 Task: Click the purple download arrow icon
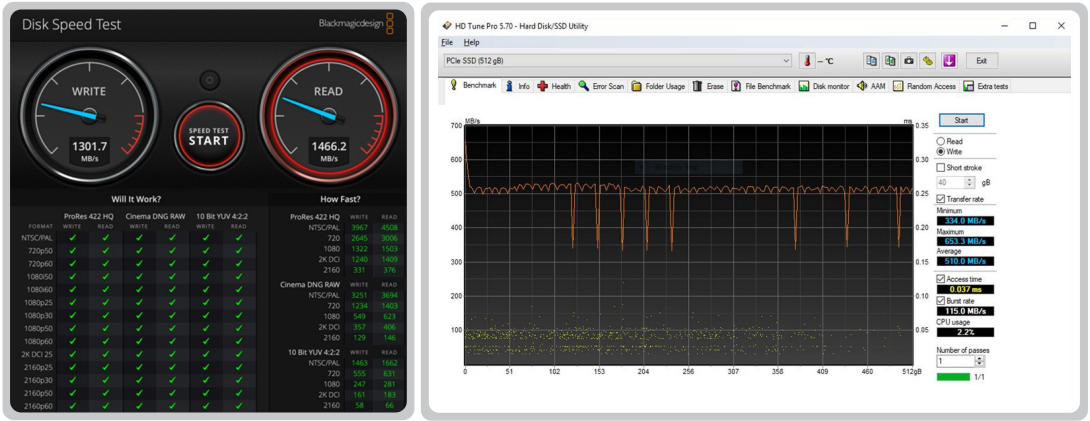(949, 60)
